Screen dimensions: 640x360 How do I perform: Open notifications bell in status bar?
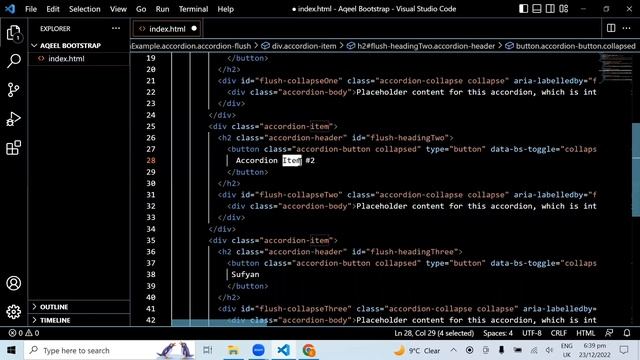(627, 333)
